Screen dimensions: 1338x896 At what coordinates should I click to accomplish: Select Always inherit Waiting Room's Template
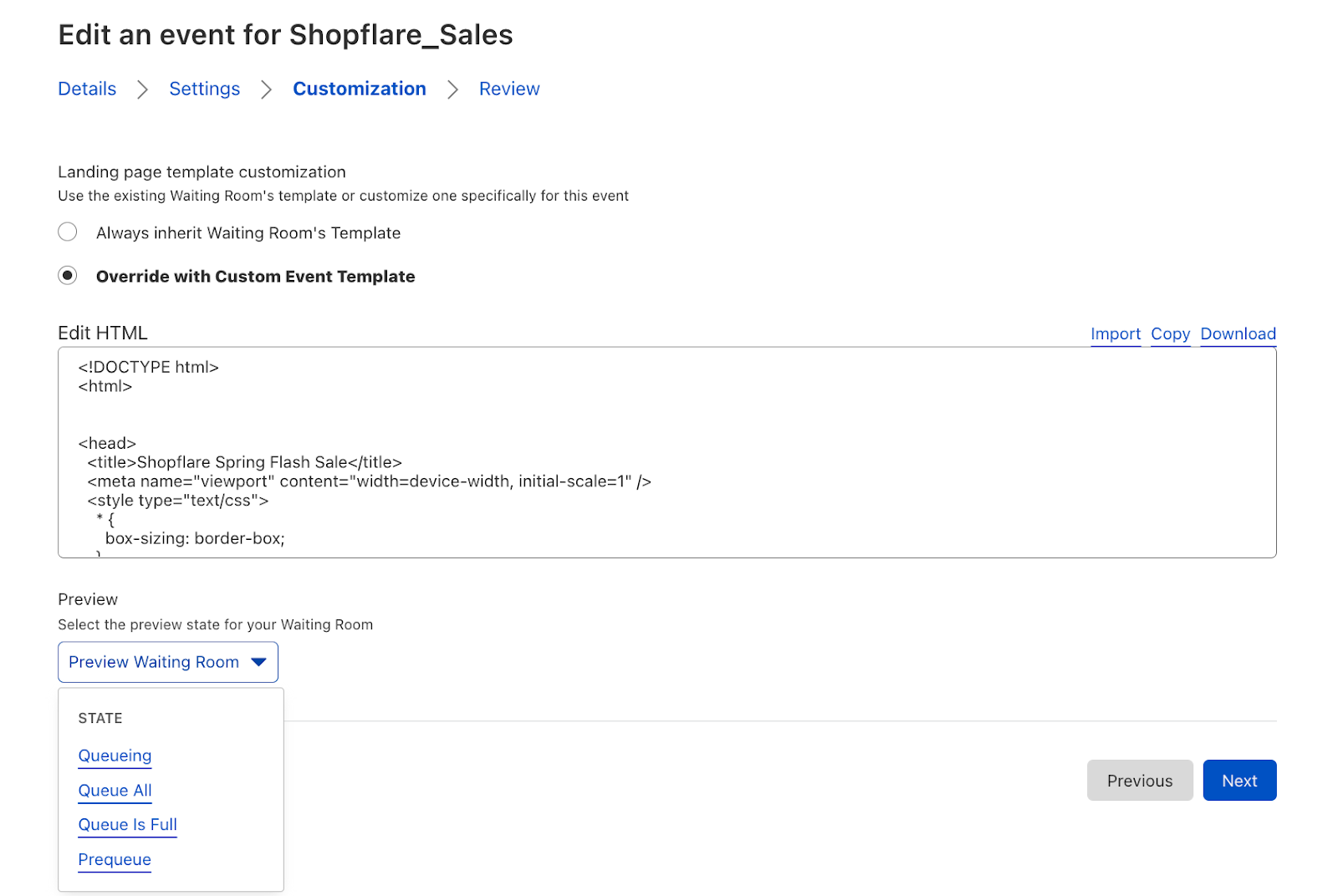tap(68, 232)
